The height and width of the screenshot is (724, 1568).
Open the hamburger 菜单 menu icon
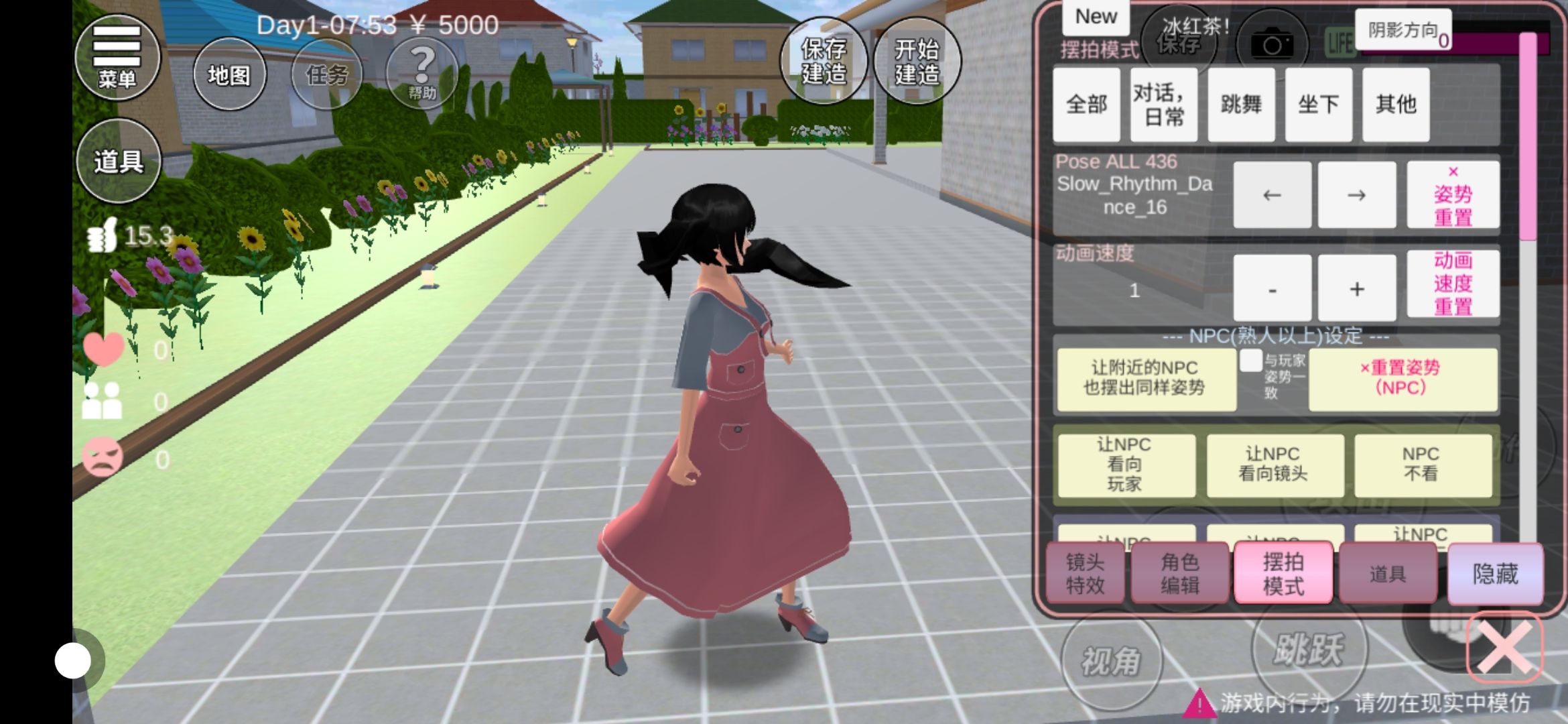click(x=117, y=57)
